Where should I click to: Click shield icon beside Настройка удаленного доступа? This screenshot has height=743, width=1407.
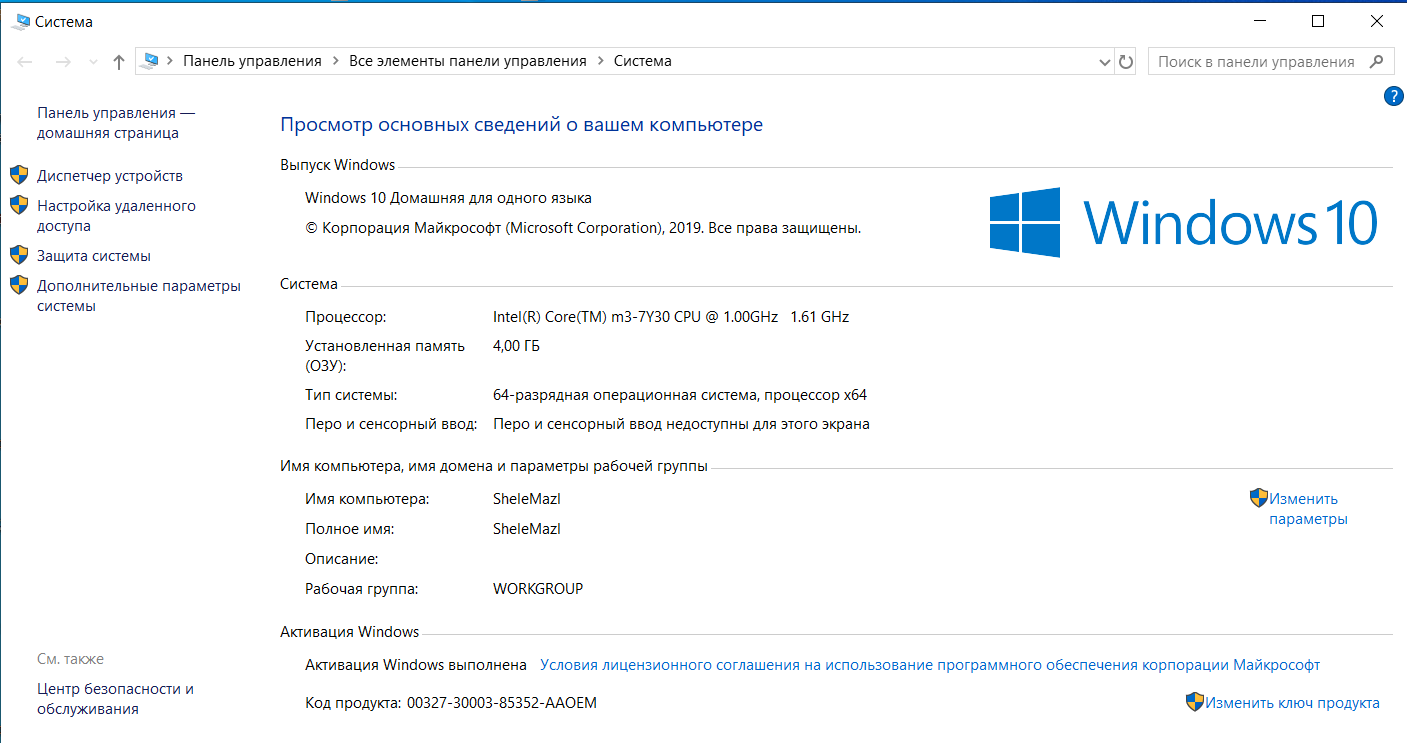pos(19,205)
